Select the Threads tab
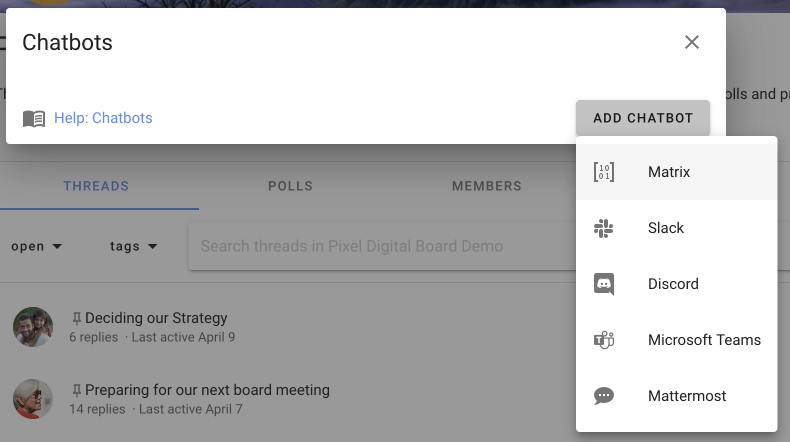Viewport: 790px width, 442px height. [96, 186]
